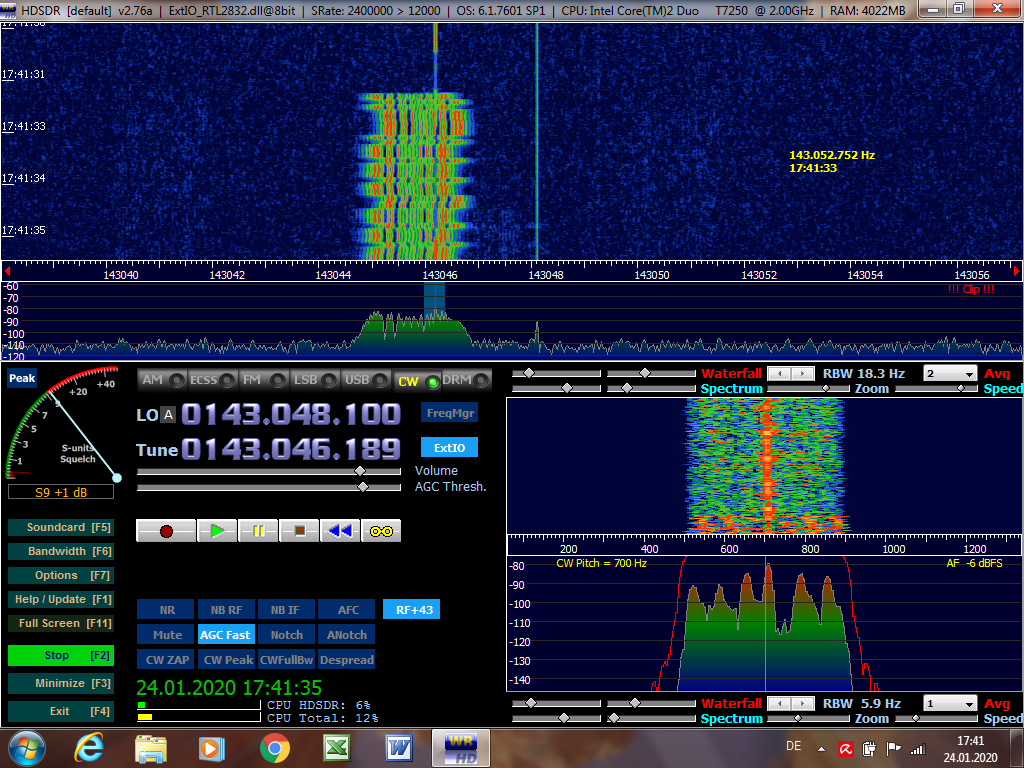
Task: Open Windows Start menu
Action: tap(27, 748)
